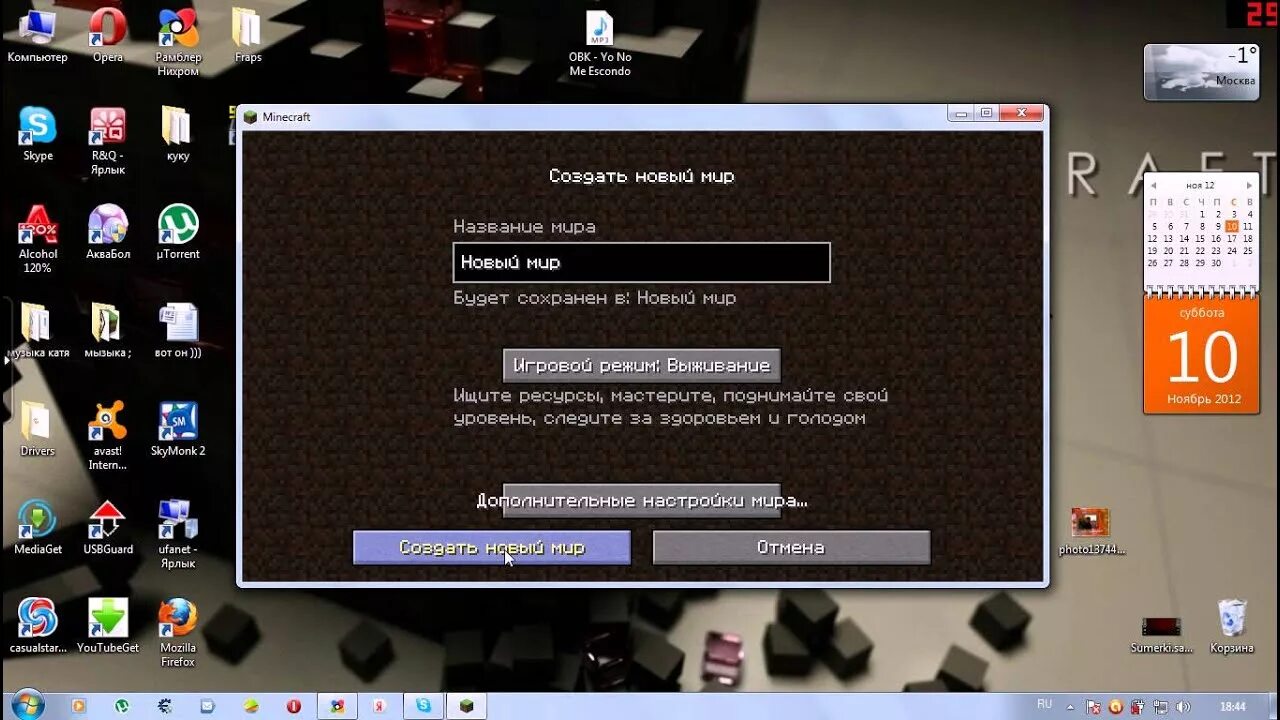
Task: Launch the Opera desktop shortcut
Action: (x=108, y=35)
